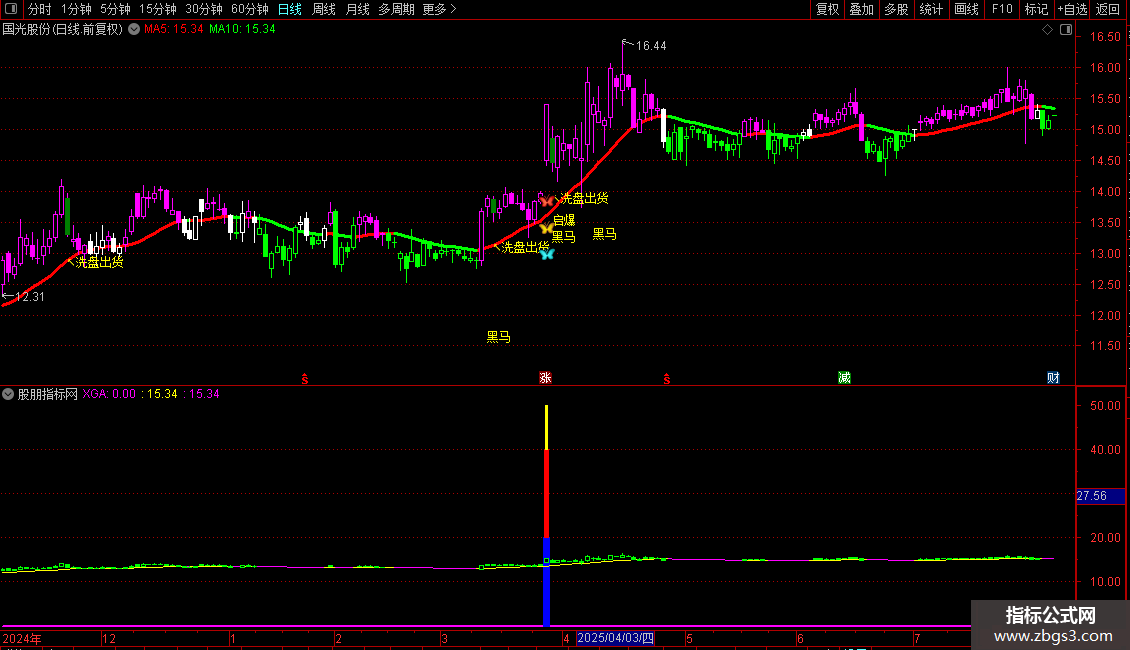Open the round dropdown icon before 股朋指标网
Viewport: 1130px width, 650px height.
[x=8, y=394]
